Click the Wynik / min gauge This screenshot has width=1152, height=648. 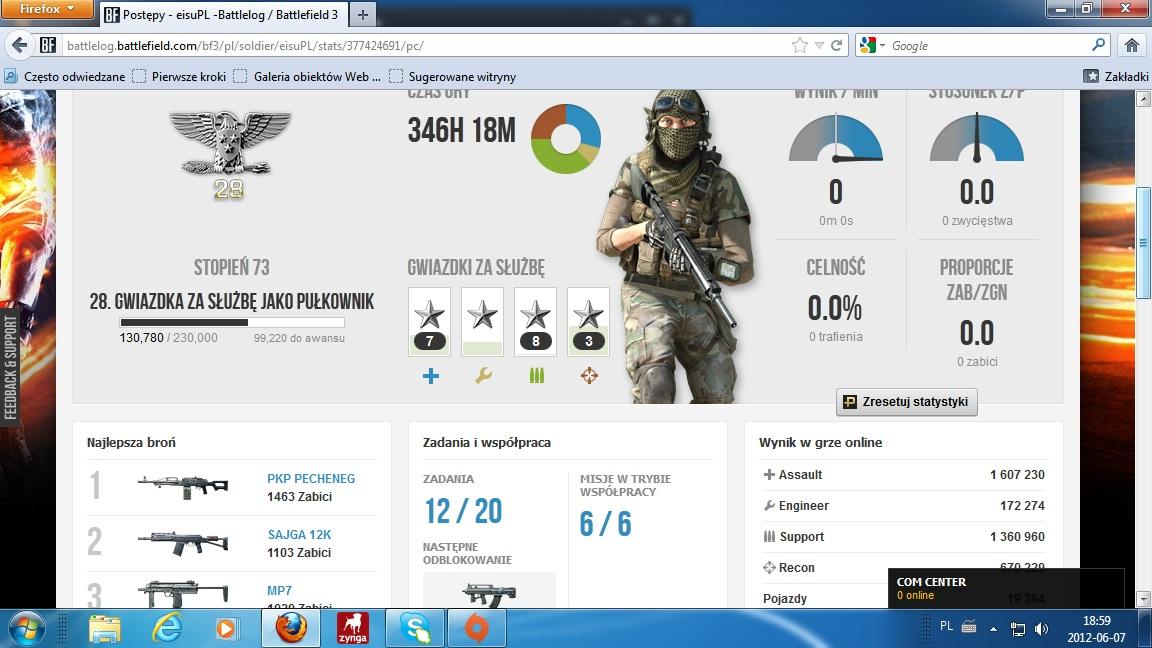[x=835, y=138]
